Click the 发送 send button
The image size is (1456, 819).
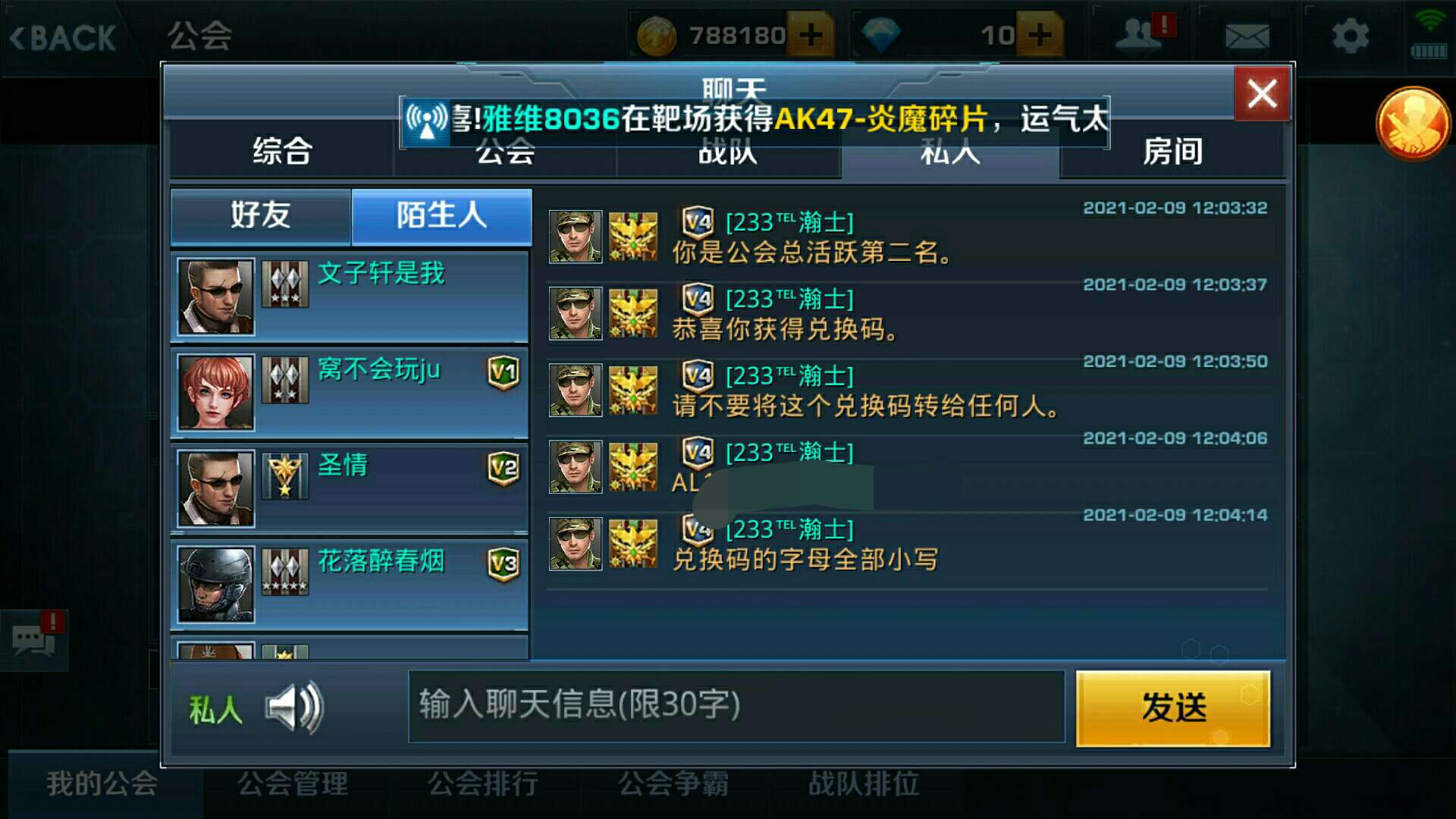click(1173, 708)
